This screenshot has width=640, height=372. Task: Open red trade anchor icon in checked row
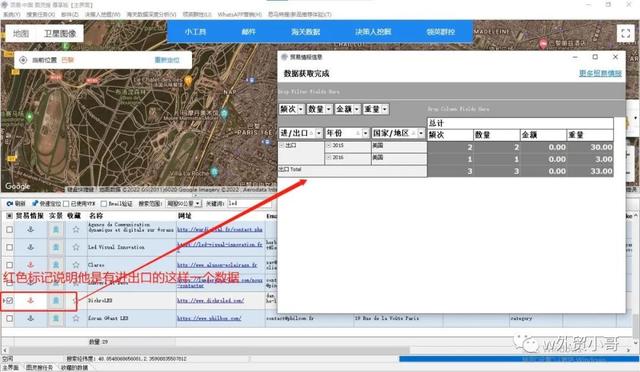pos(30,301)
